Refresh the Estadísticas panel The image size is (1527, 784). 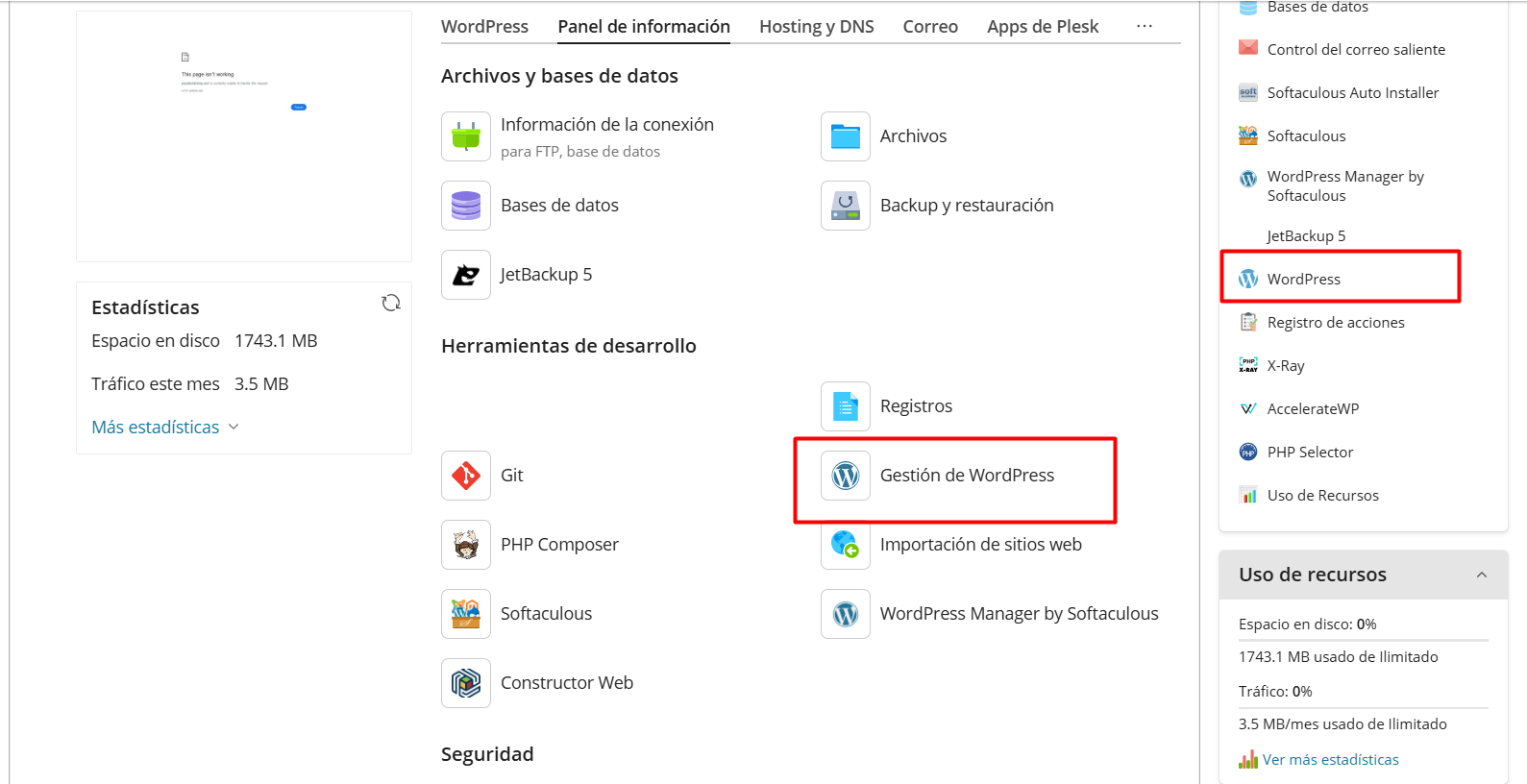[x=391, y=304]
